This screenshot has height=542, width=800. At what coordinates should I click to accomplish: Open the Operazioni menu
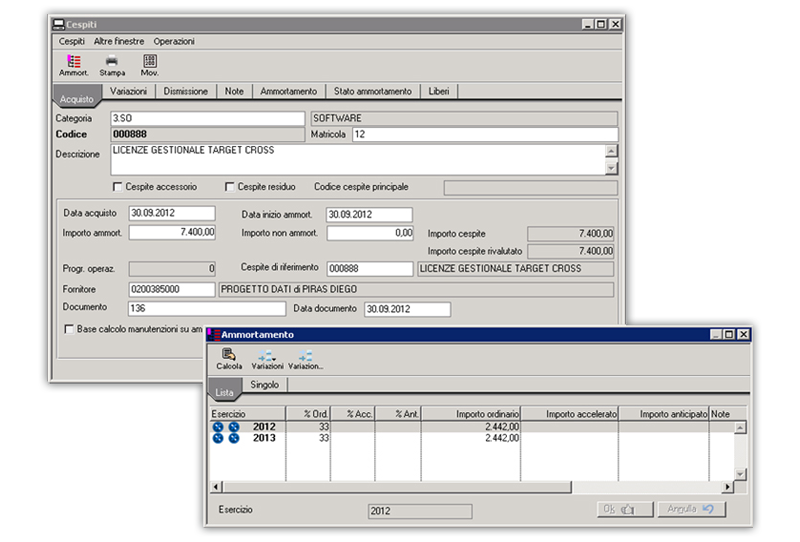[x=174, y=41]
